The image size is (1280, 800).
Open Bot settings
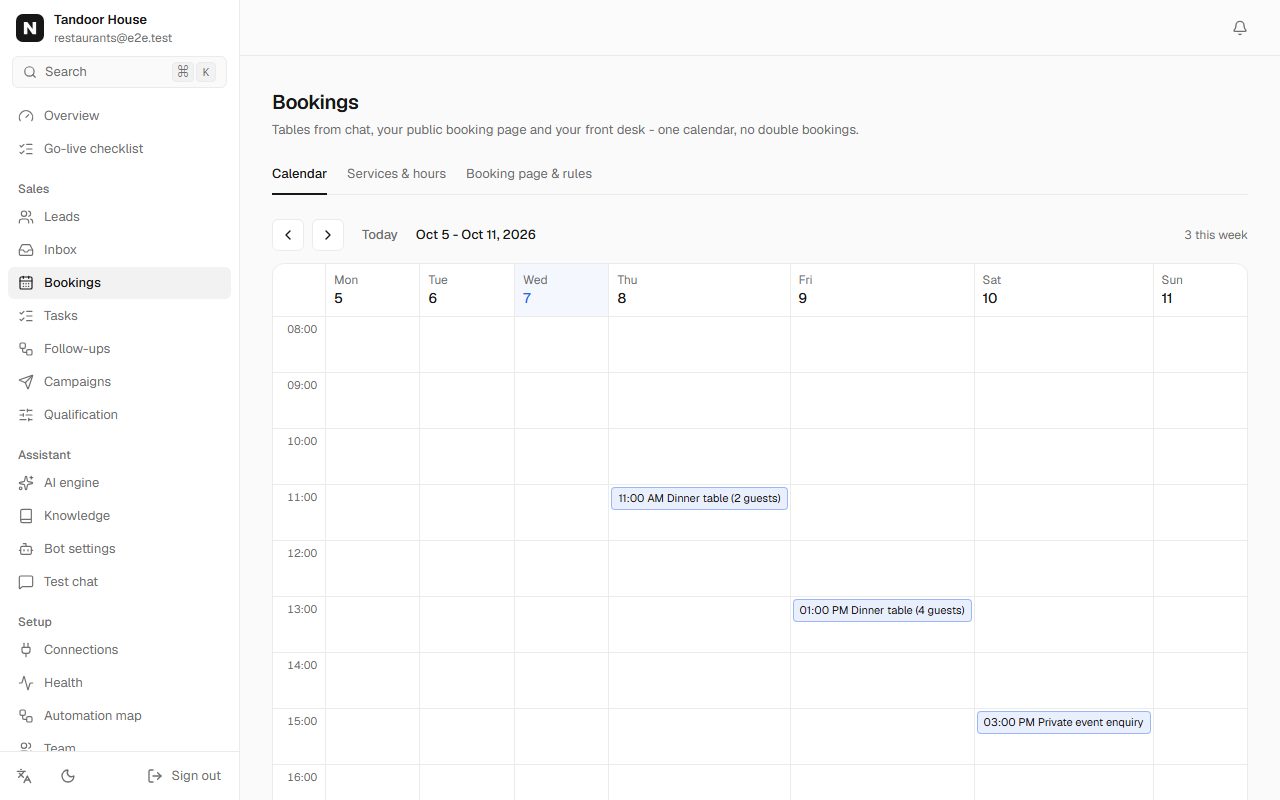[x=119, y=549]
